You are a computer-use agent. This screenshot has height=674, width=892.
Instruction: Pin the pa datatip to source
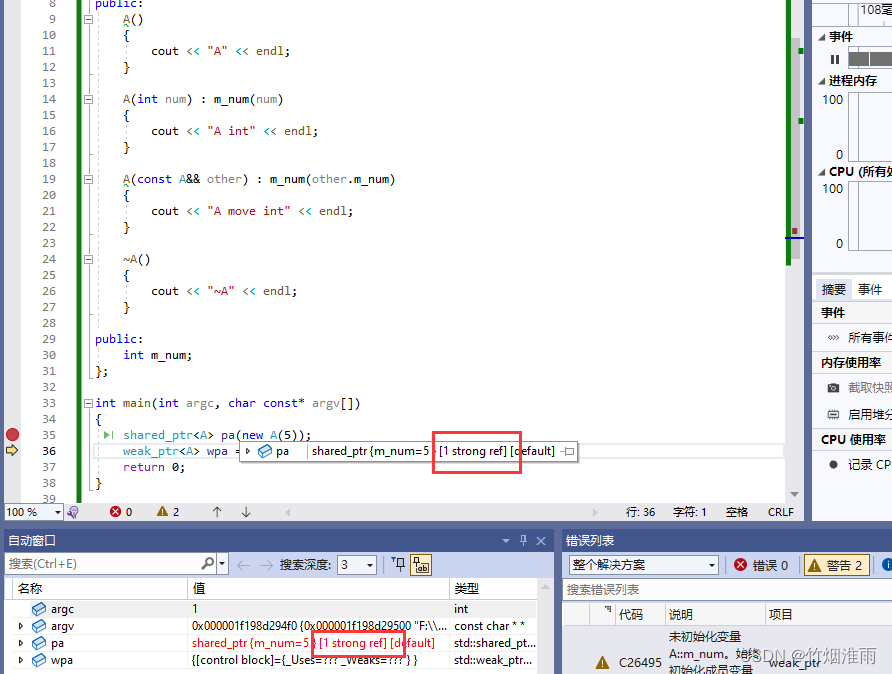(568, 452)
